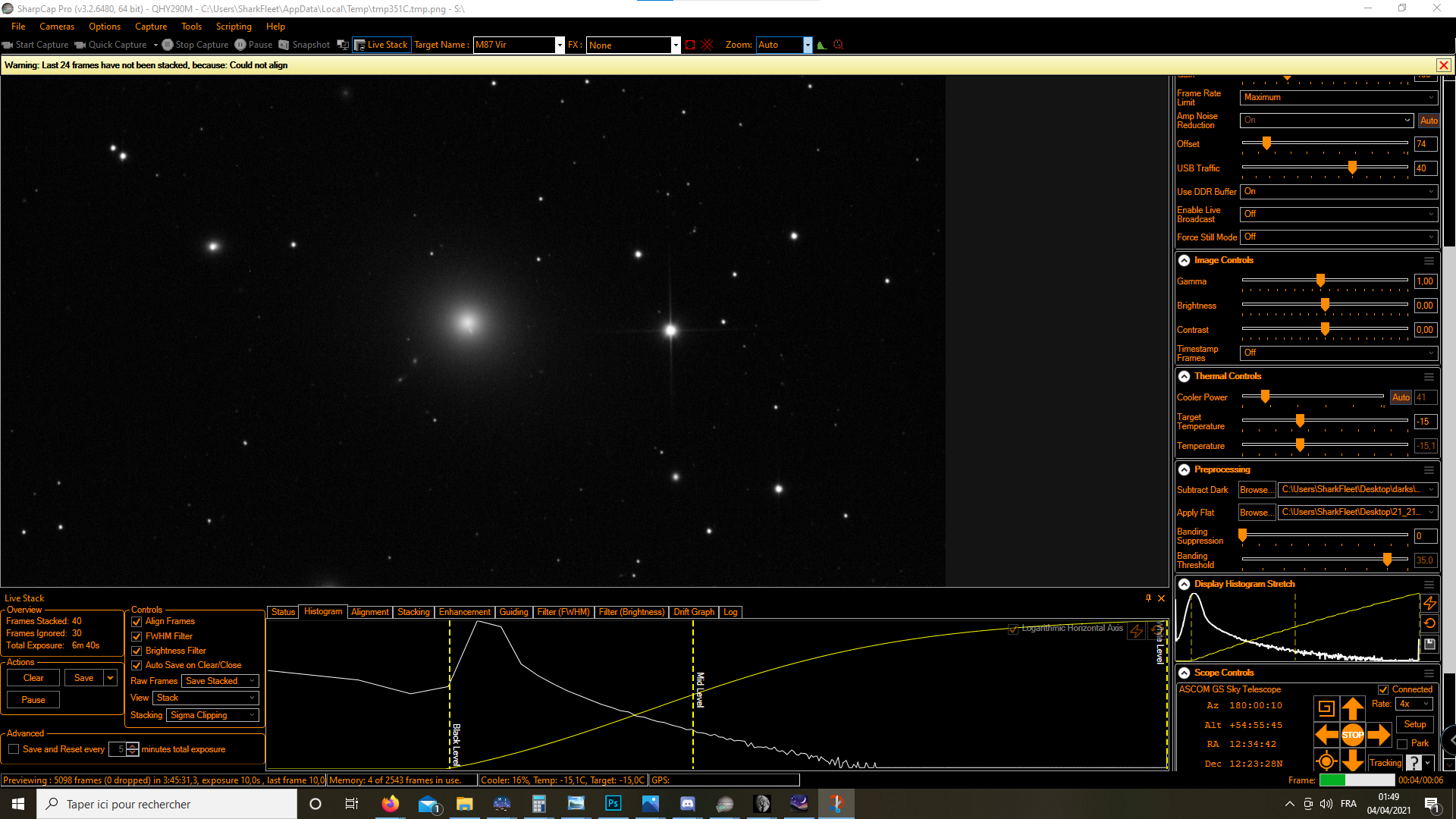Click the scope Setup button
This screenshot has height=819, width=1456.
(1414, 724)
